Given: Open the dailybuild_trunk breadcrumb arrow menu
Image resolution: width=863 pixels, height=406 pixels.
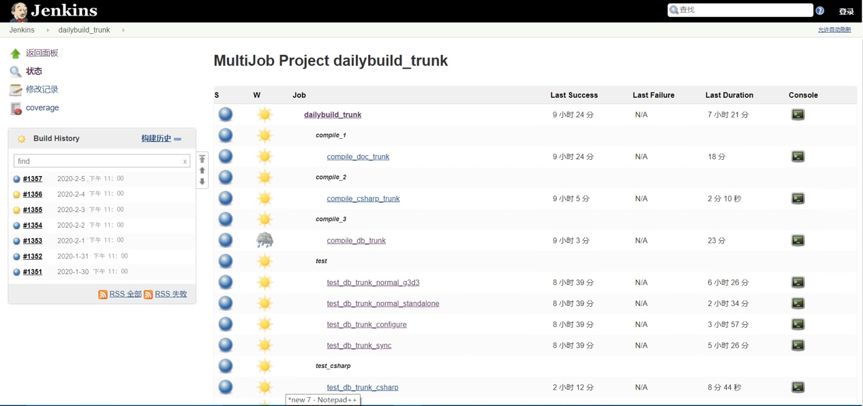Looking at the screenshot, I should pyautogui.click(x=123, y=30).
